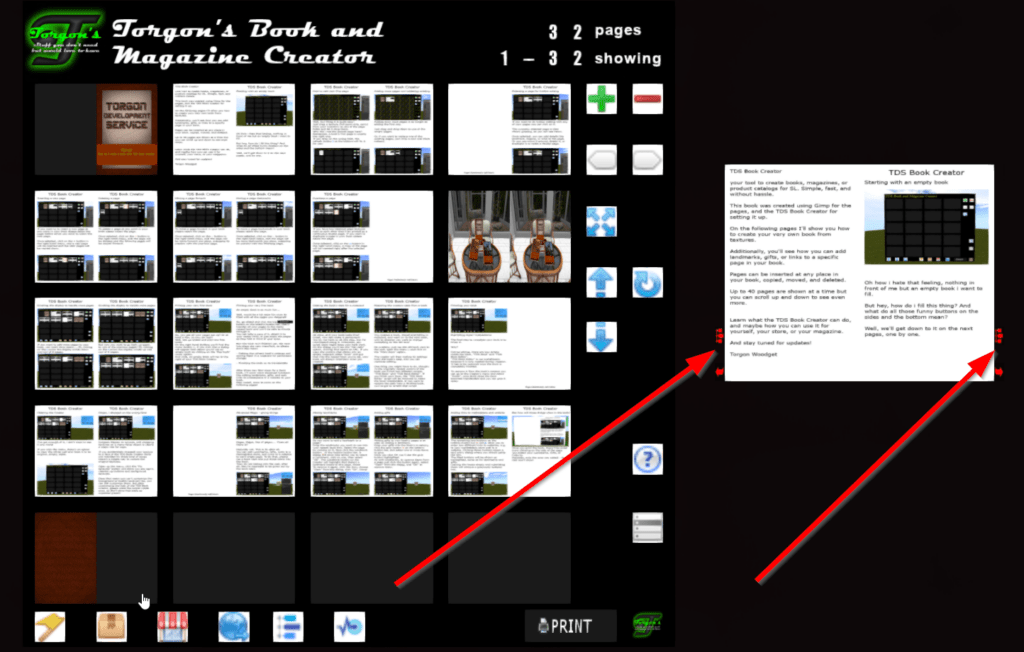This screenshot has width=1024, height=652.
Task: Click the striped-awning store icon
Action: point(172,627)
